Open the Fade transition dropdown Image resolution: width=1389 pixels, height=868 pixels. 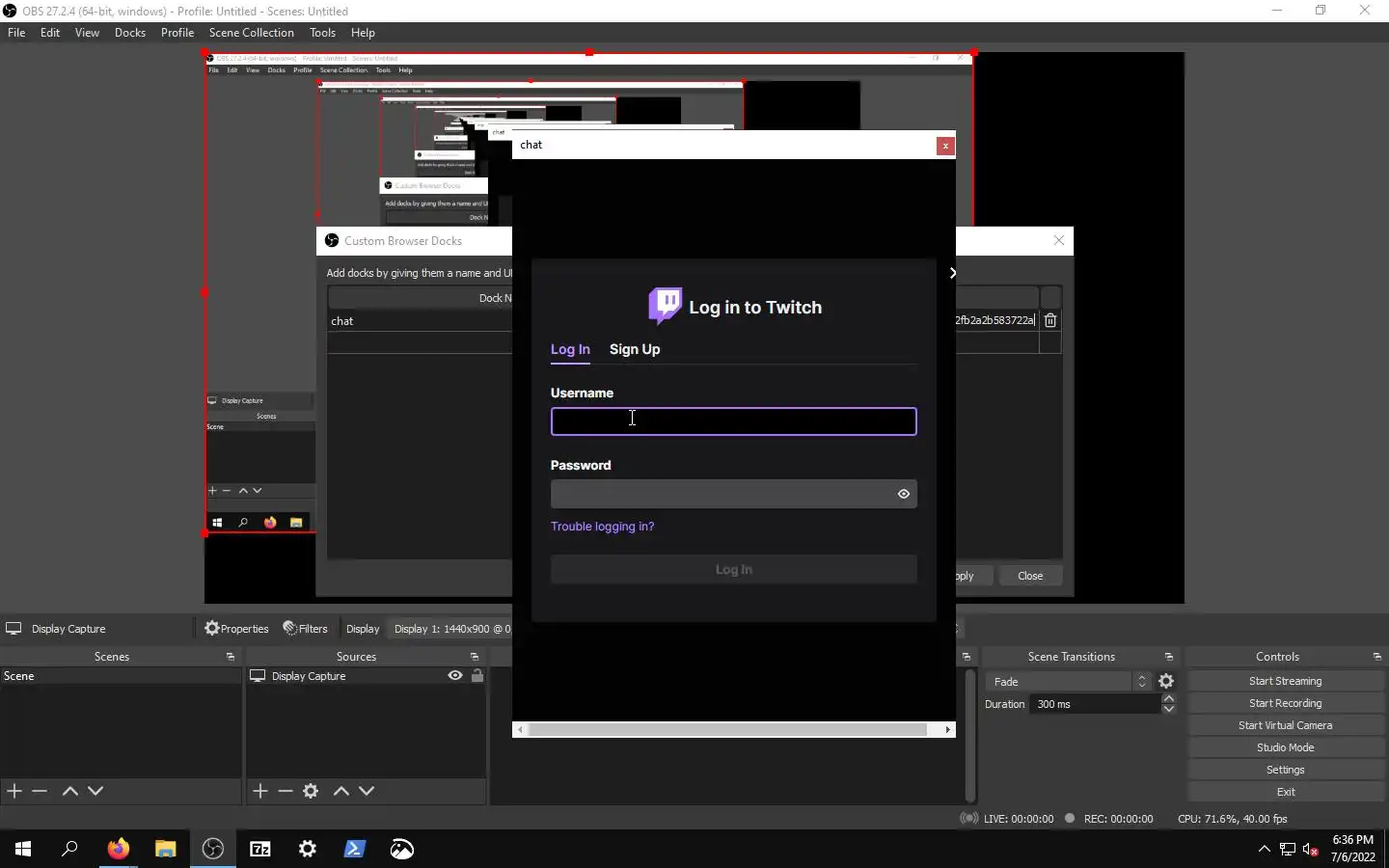point(1069,682)
